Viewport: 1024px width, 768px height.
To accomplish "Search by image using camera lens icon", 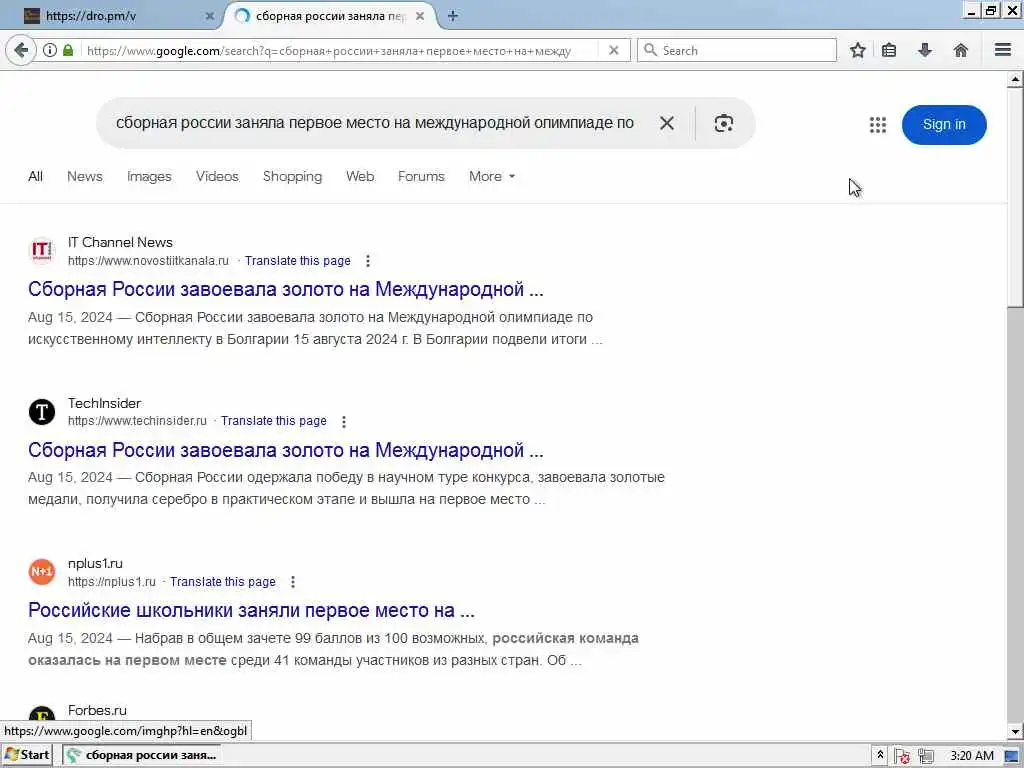I will (724, 123).
